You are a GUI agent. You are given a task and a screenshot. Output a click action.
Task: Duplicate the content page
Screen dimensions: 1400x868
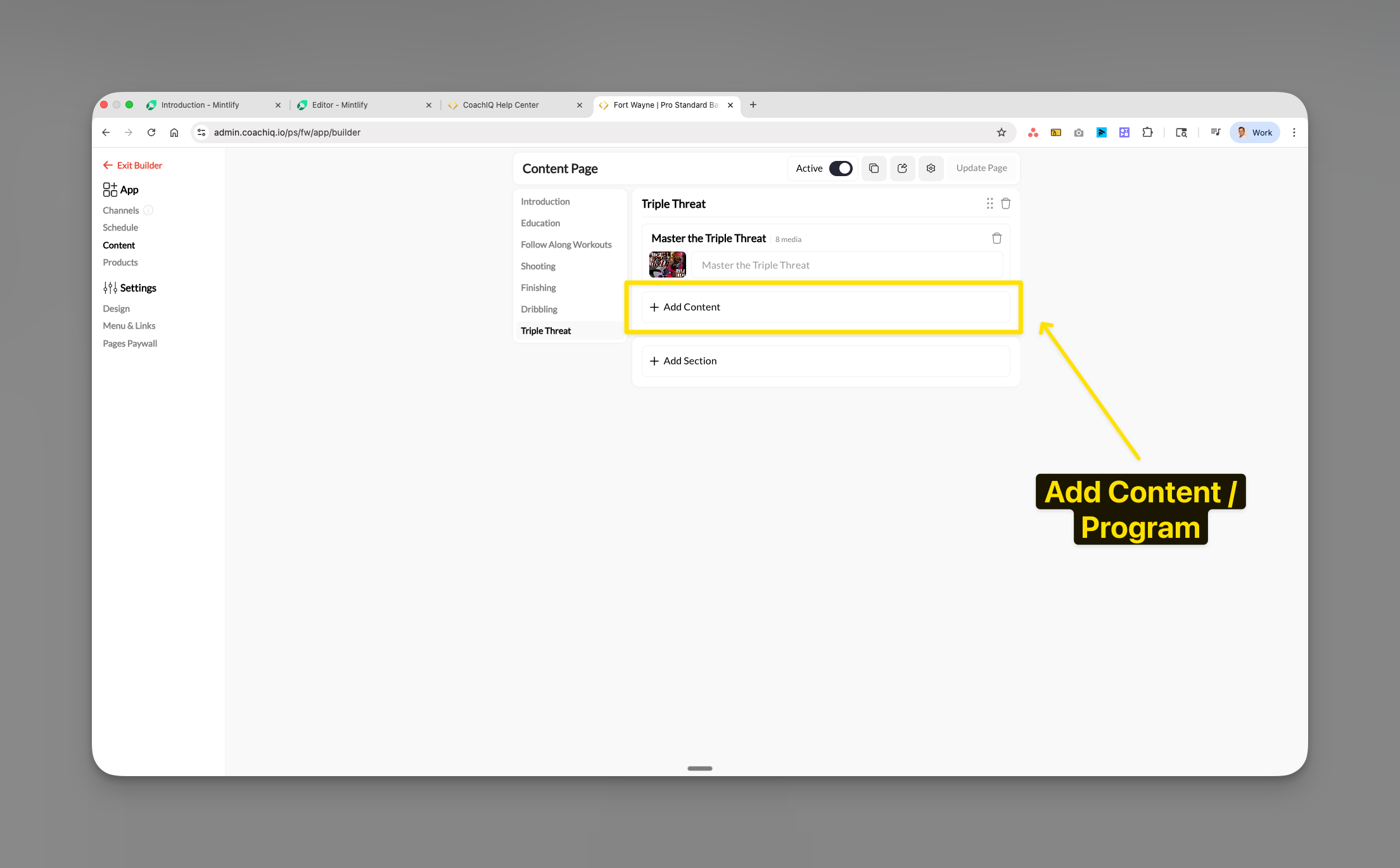tap(874, 168)
